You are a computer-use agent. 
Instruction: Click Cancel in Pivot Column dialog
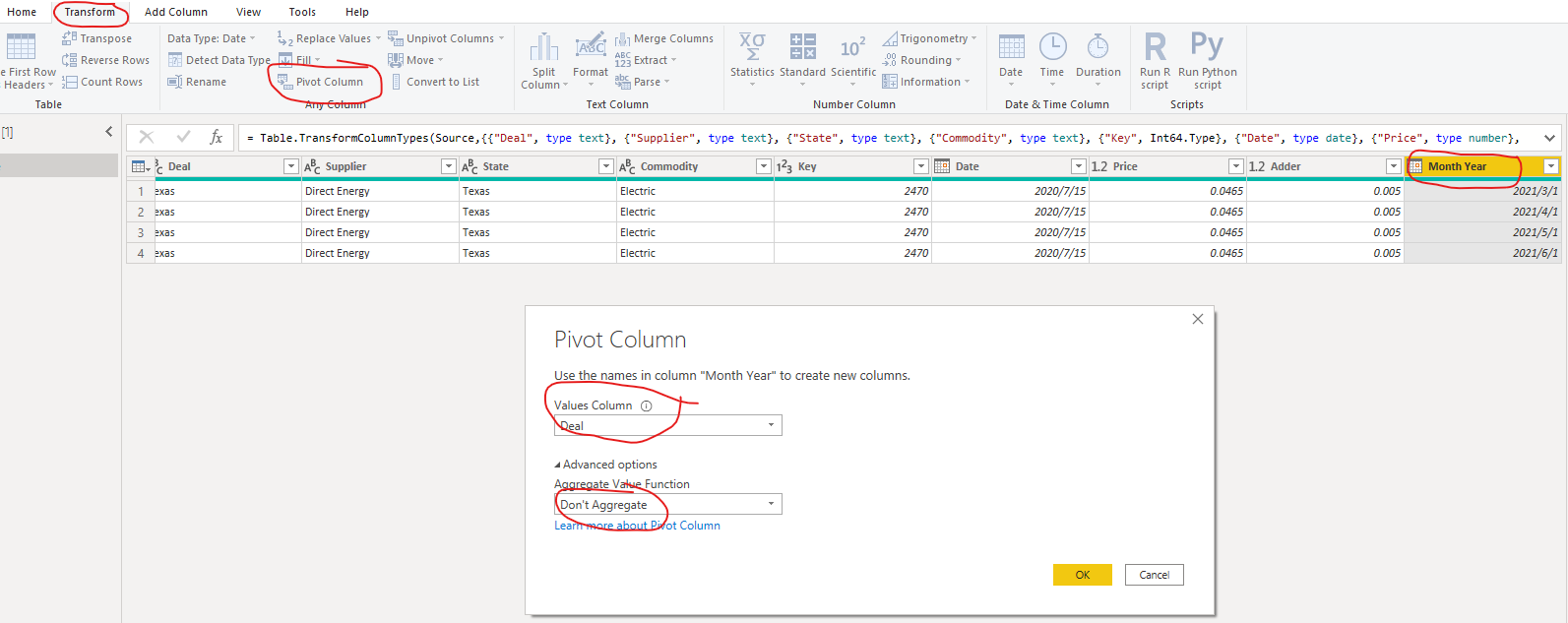[x=1155, y=575]
